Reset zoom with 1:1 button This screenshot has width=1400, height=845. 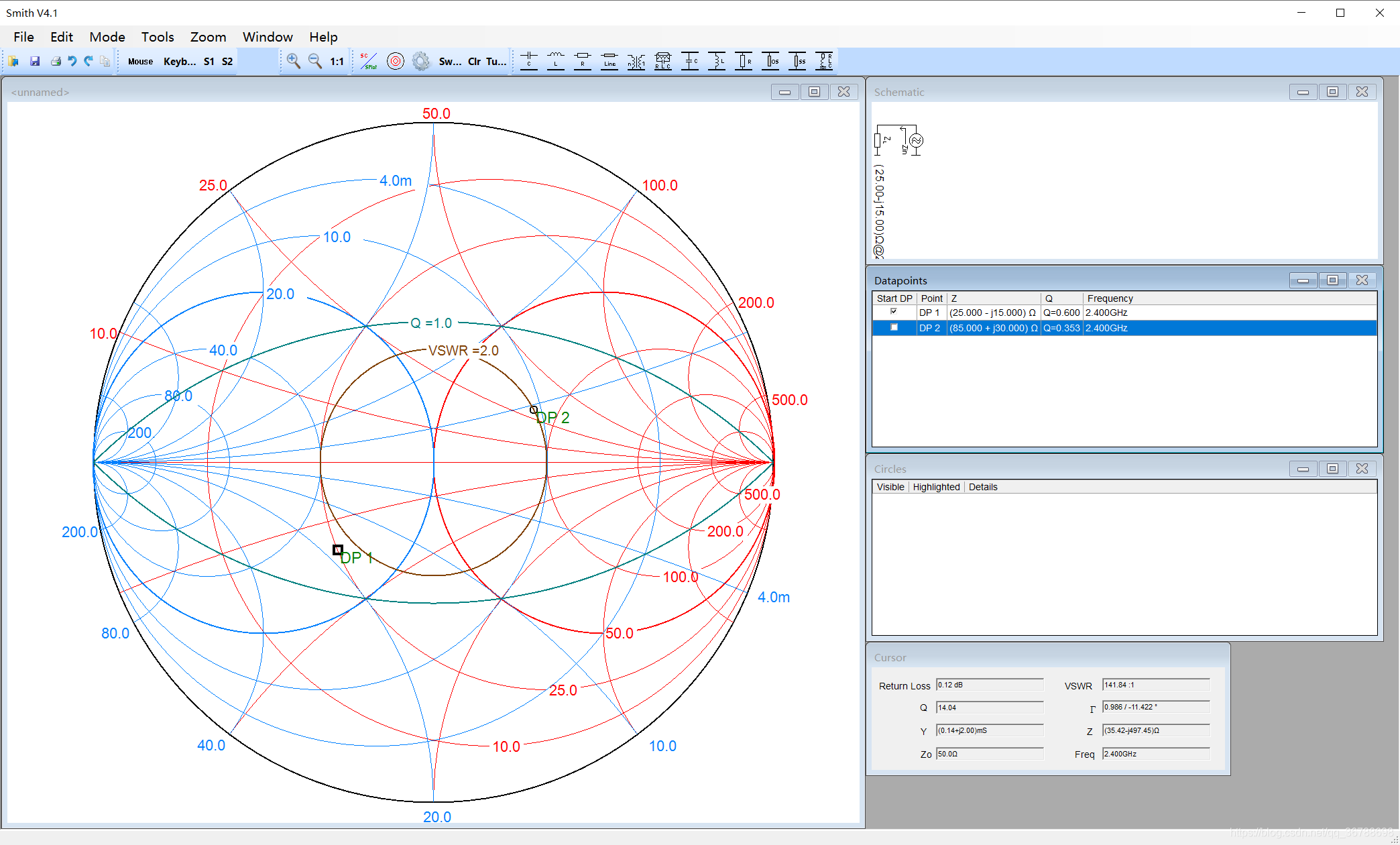click(x=337, y=61)
